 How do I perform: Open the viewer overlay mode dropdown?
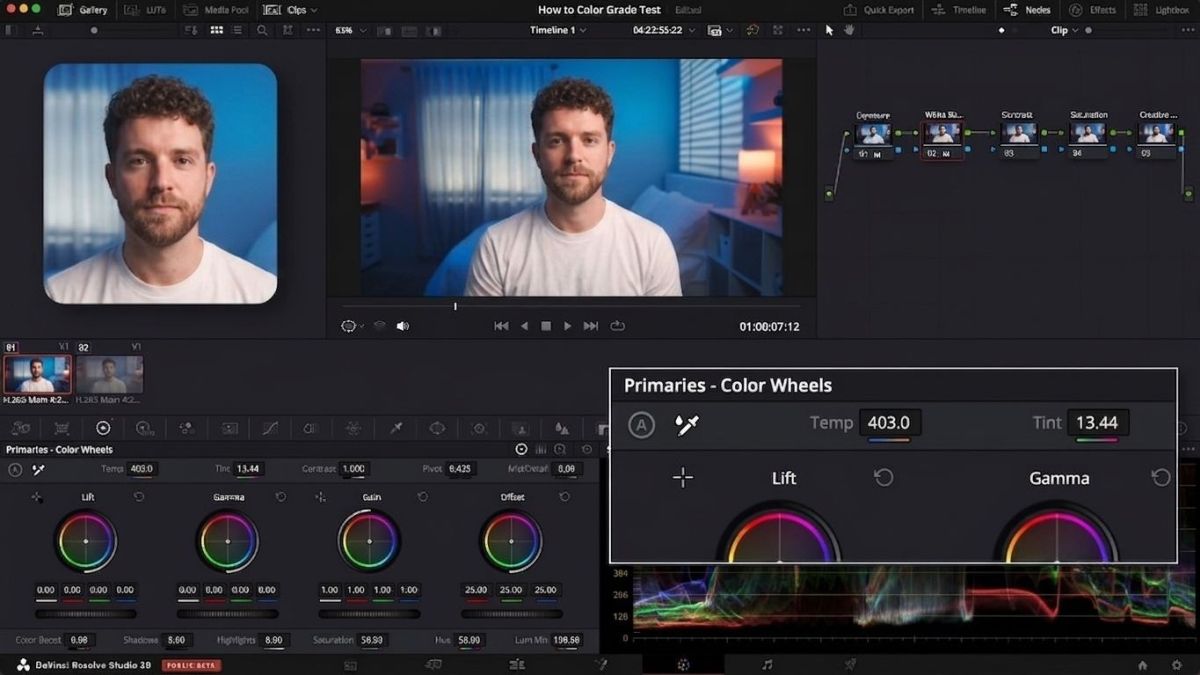click(352, 326)
